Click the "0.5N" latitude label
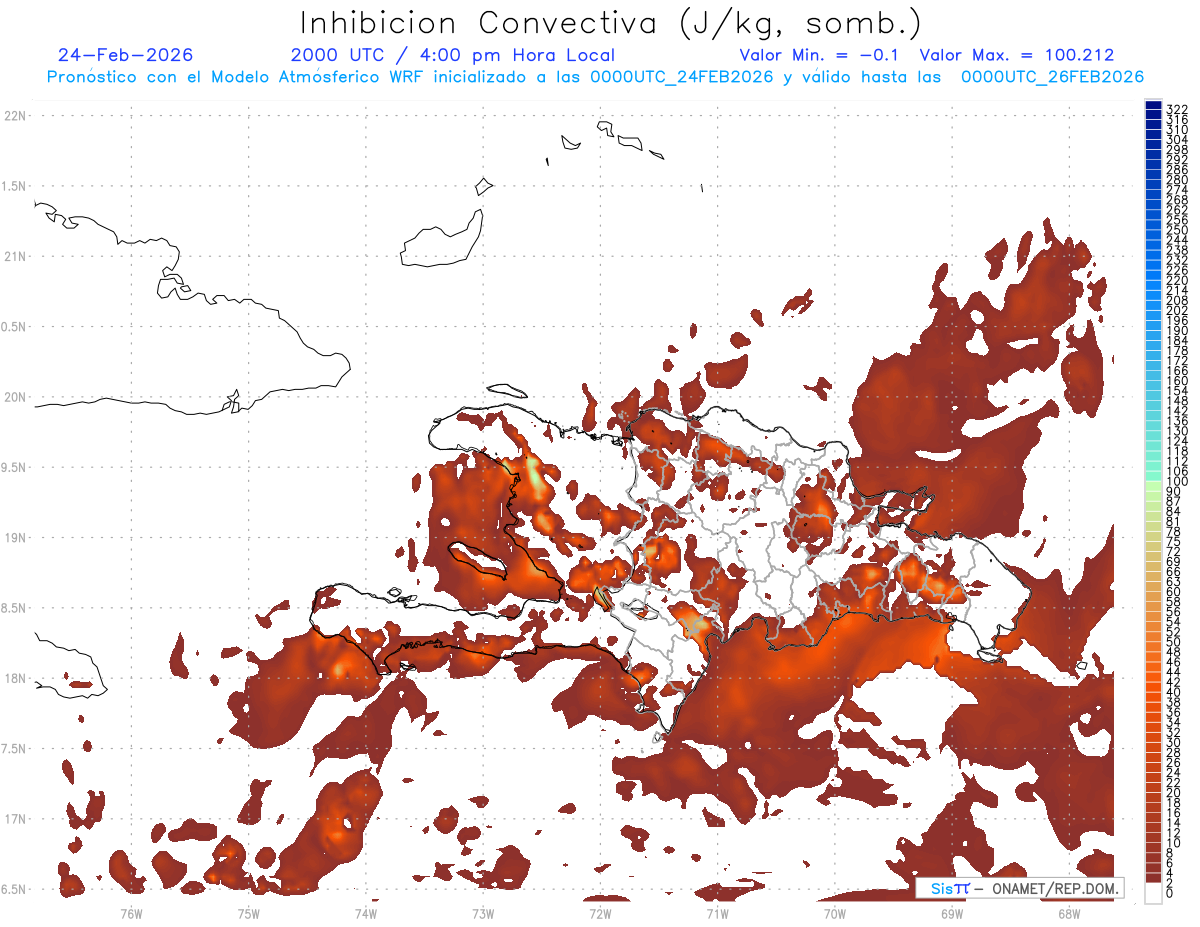Viewport: 1200px width, 927px height. 15,327
